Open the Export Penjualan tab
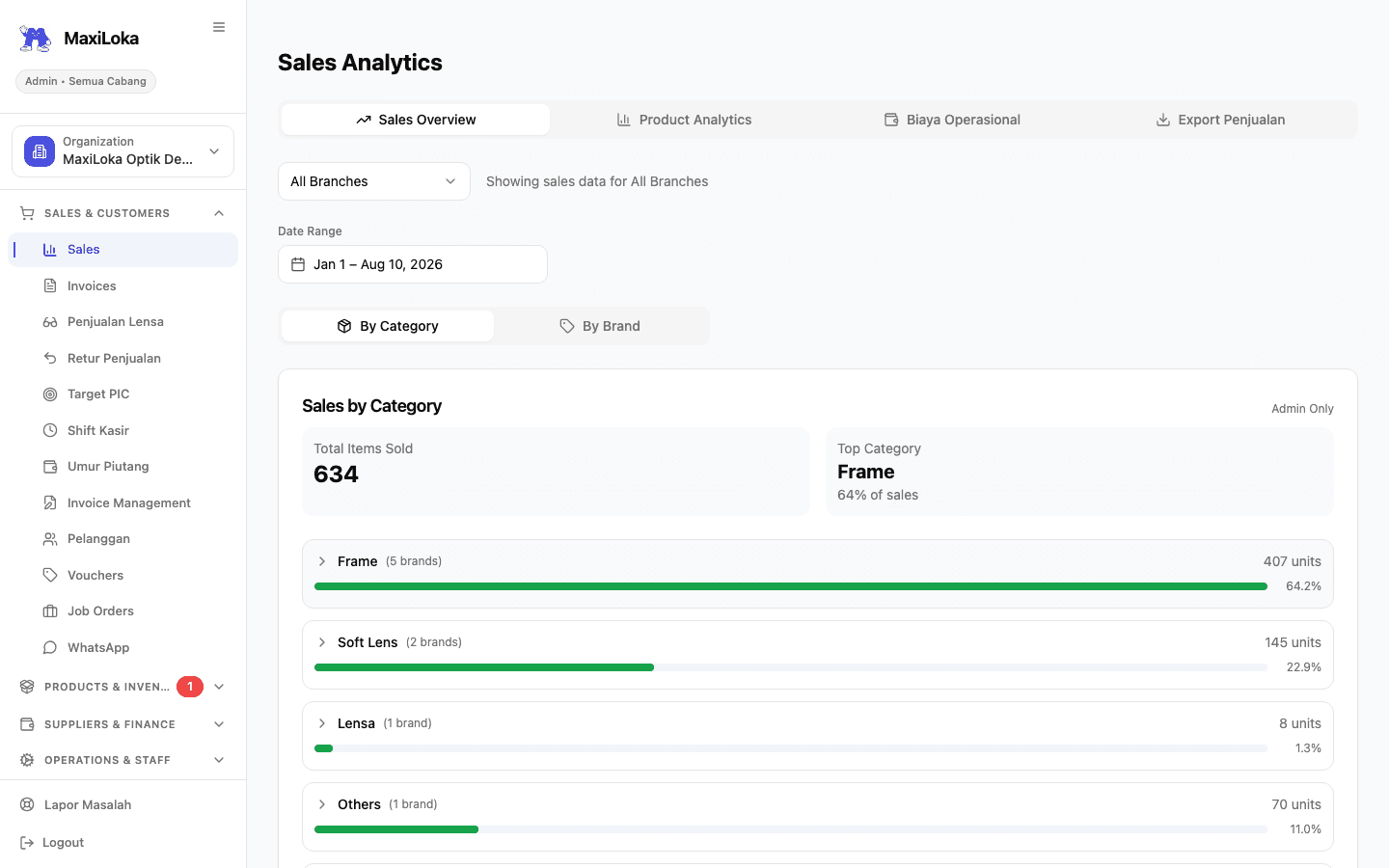The image size is (1389, 868). tap(1220, 120)
